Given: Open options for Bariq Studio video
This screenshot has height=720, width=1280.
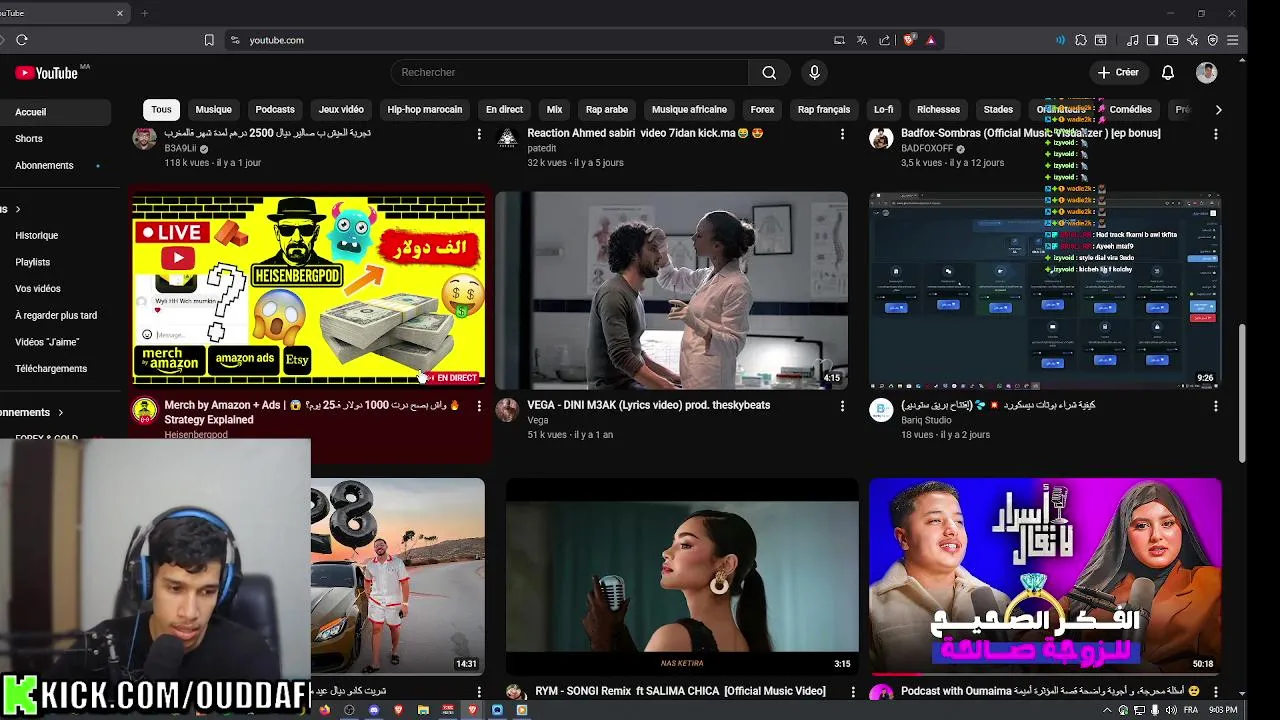Looking at the screenshot, I should (1216, 406).
